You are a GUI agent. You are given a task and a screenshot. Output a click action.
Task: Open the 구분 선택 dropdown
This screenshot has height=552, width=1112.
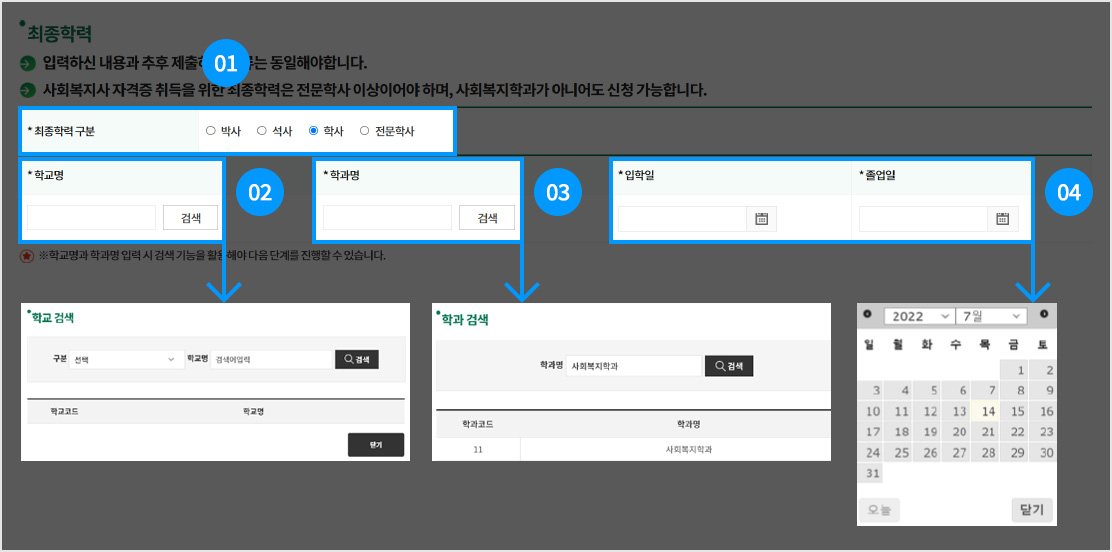(x=124, y=359)
